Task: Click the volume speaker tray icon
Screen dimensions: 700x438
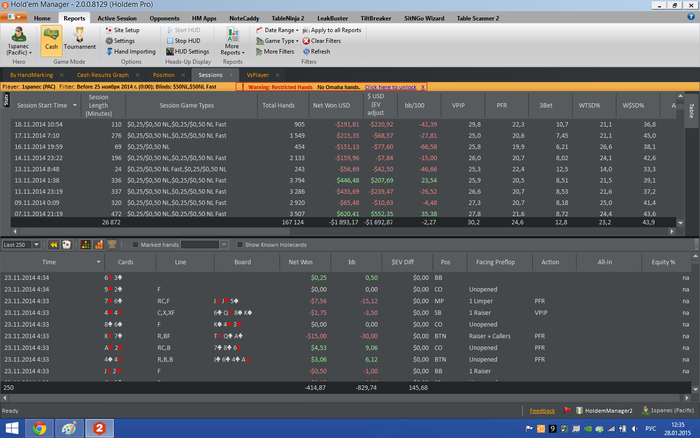Action: click(634, 429)
